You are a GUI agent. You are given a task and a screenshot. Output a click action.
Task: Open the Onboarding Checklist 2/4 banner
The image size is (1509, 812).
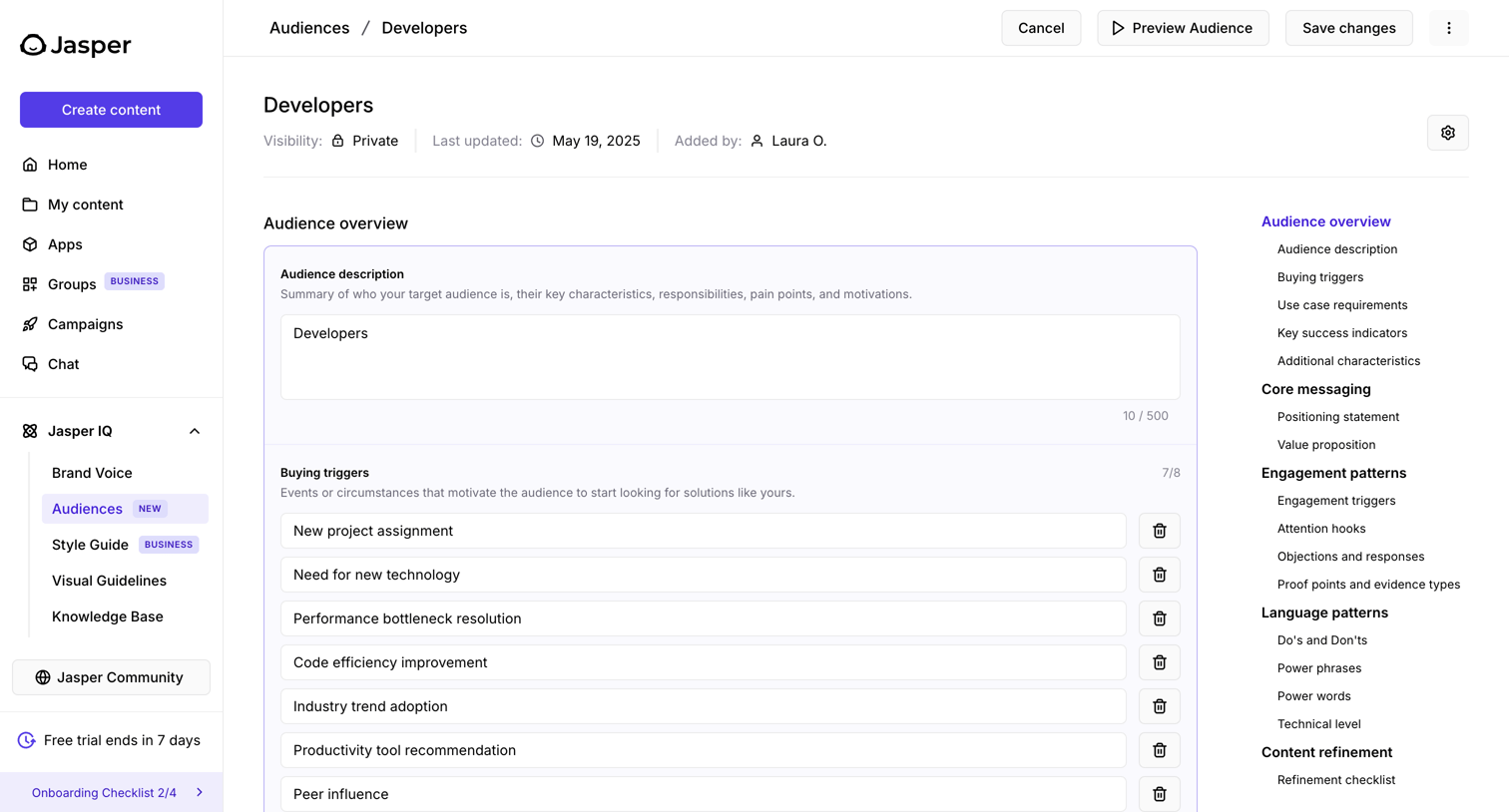[111, 792]
